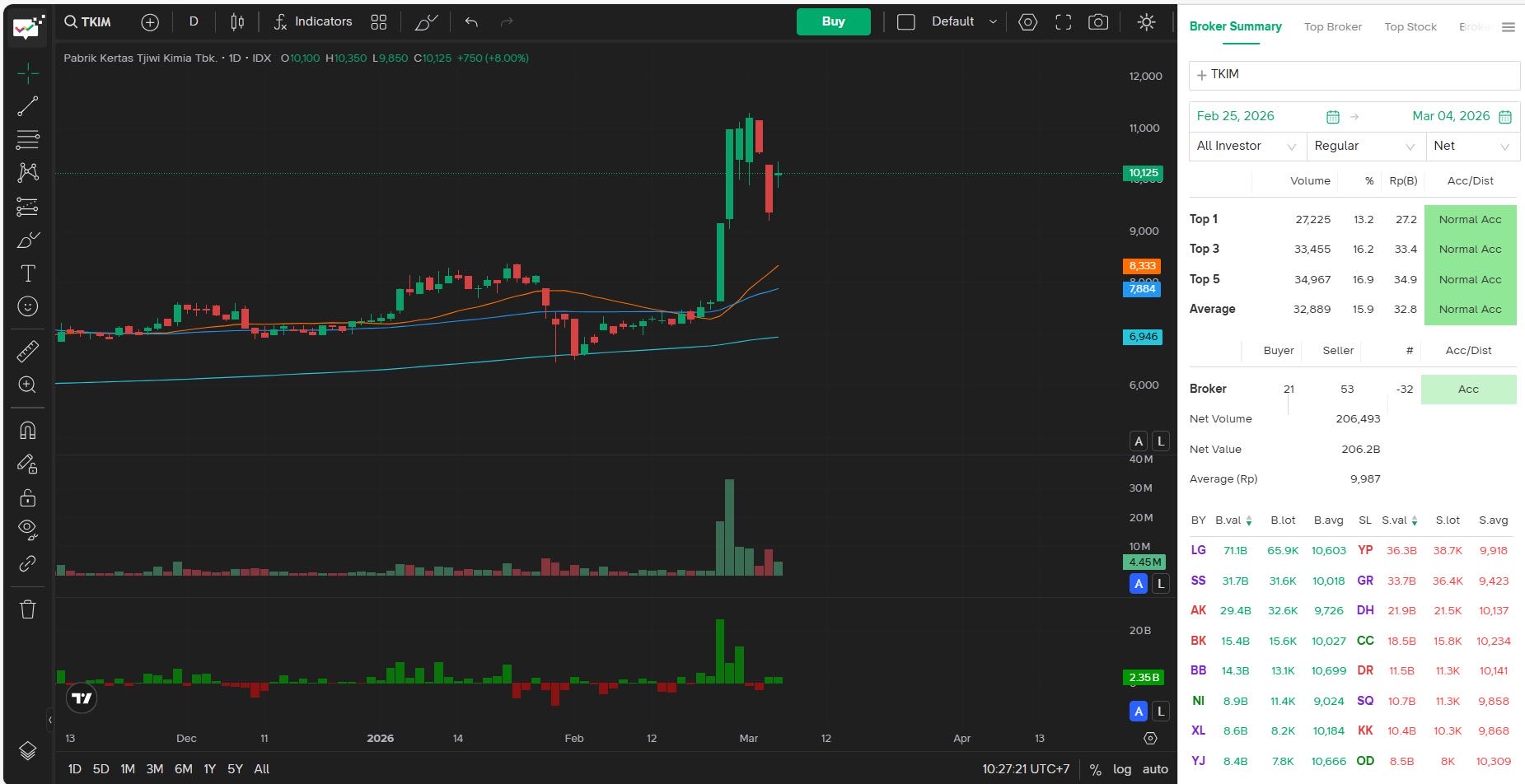Switch to the Top Broker tab
This screenshot has height=784, width=1525.
(1333, 27)
